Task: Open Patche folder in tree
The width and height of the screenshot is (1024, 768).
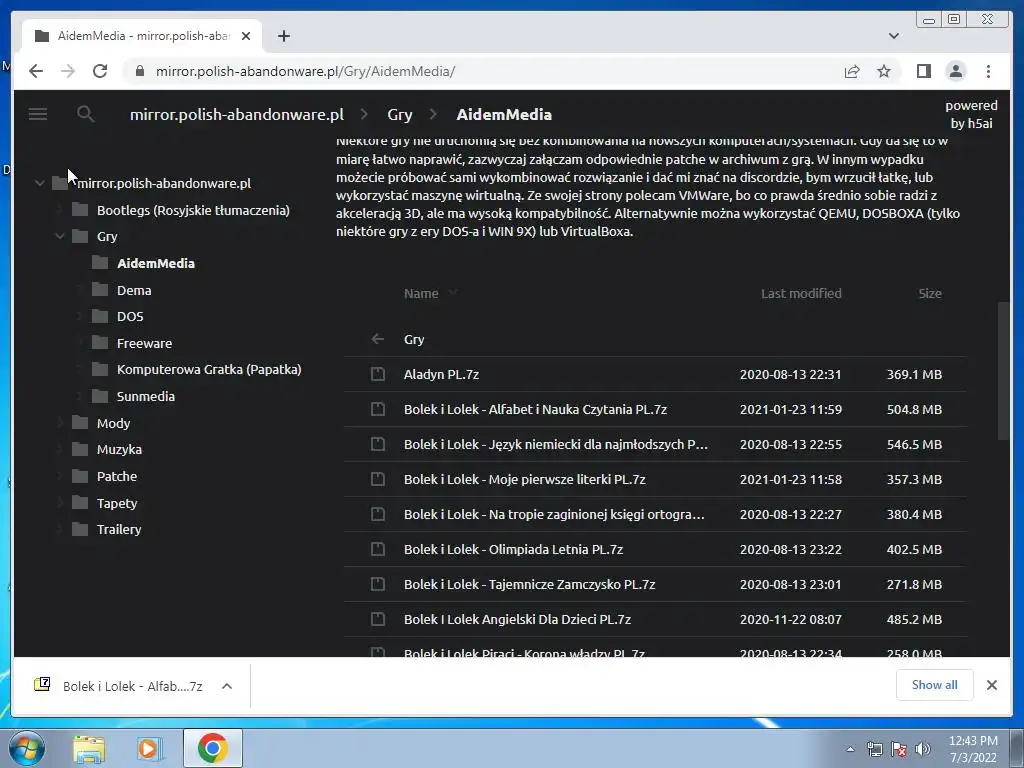Action: (x=117, y=476)
